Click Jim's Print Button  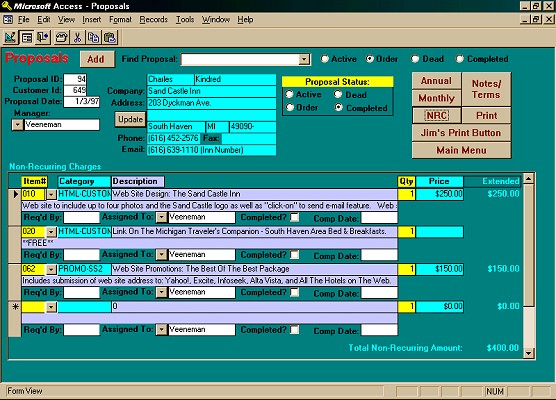(461, 133)
